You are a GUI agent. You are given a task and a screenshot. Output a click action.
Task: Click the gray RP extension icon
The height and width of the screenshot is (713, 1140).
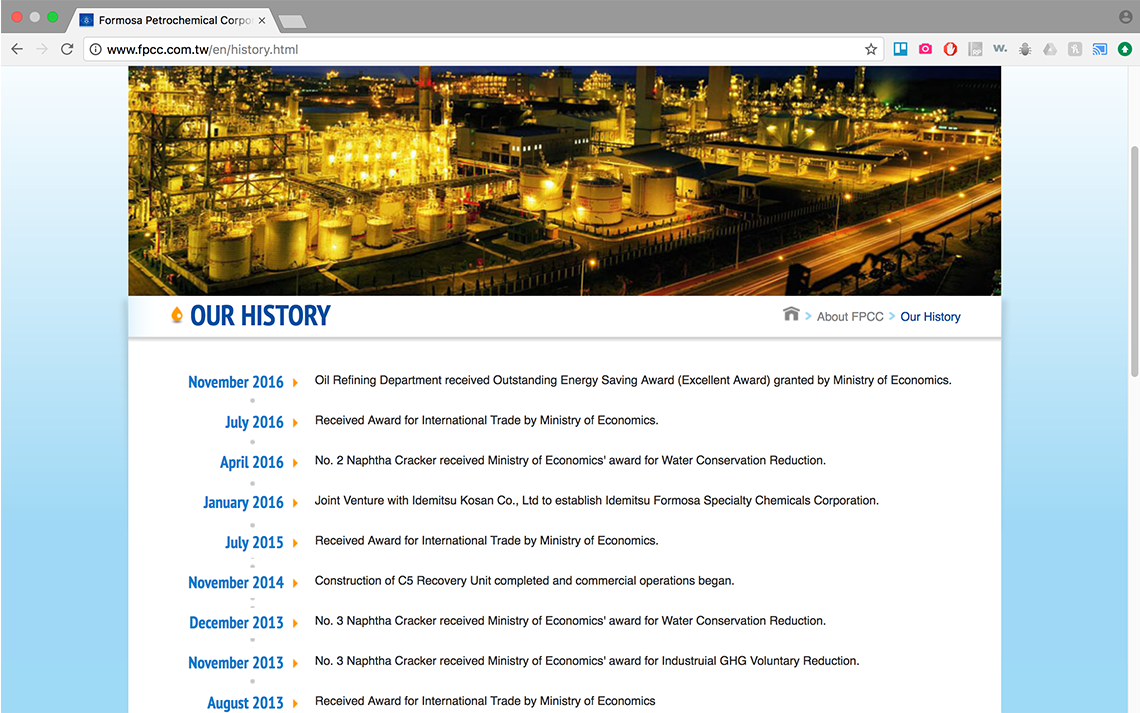coord(975,49)
